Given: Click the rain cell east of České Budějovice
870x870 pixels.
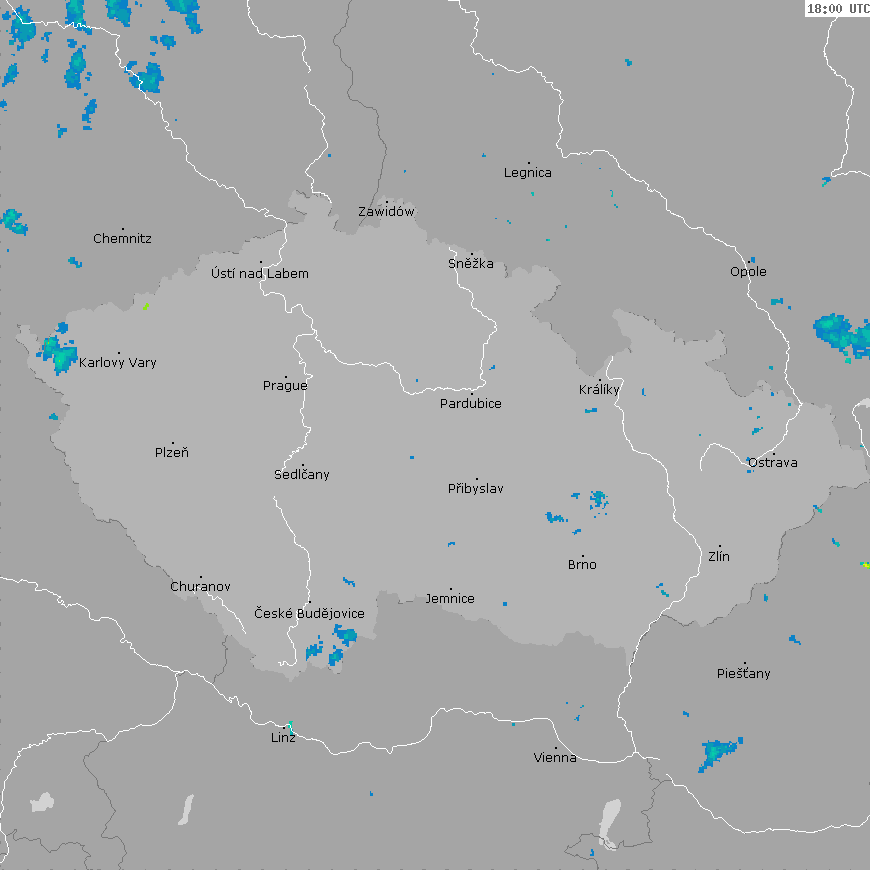Looking at the screenshot, I should pos(345,635).
